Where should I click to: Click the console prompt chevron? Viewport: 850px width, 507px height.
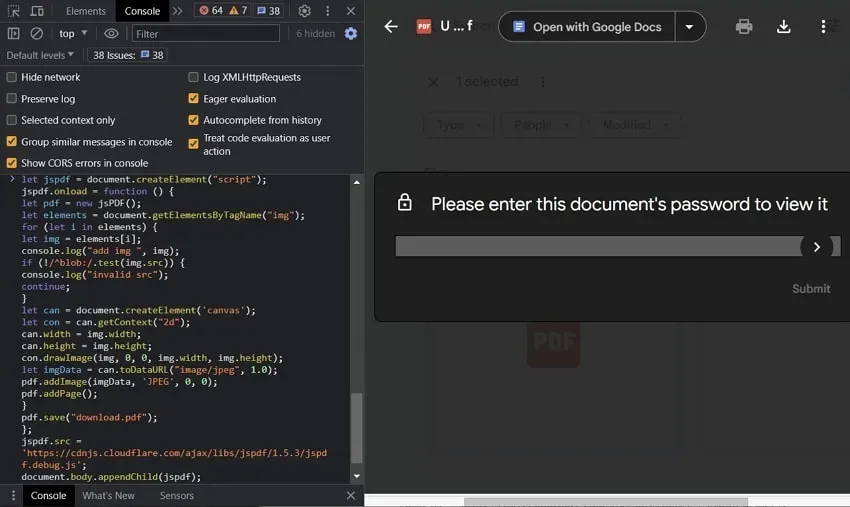(12, 178)
